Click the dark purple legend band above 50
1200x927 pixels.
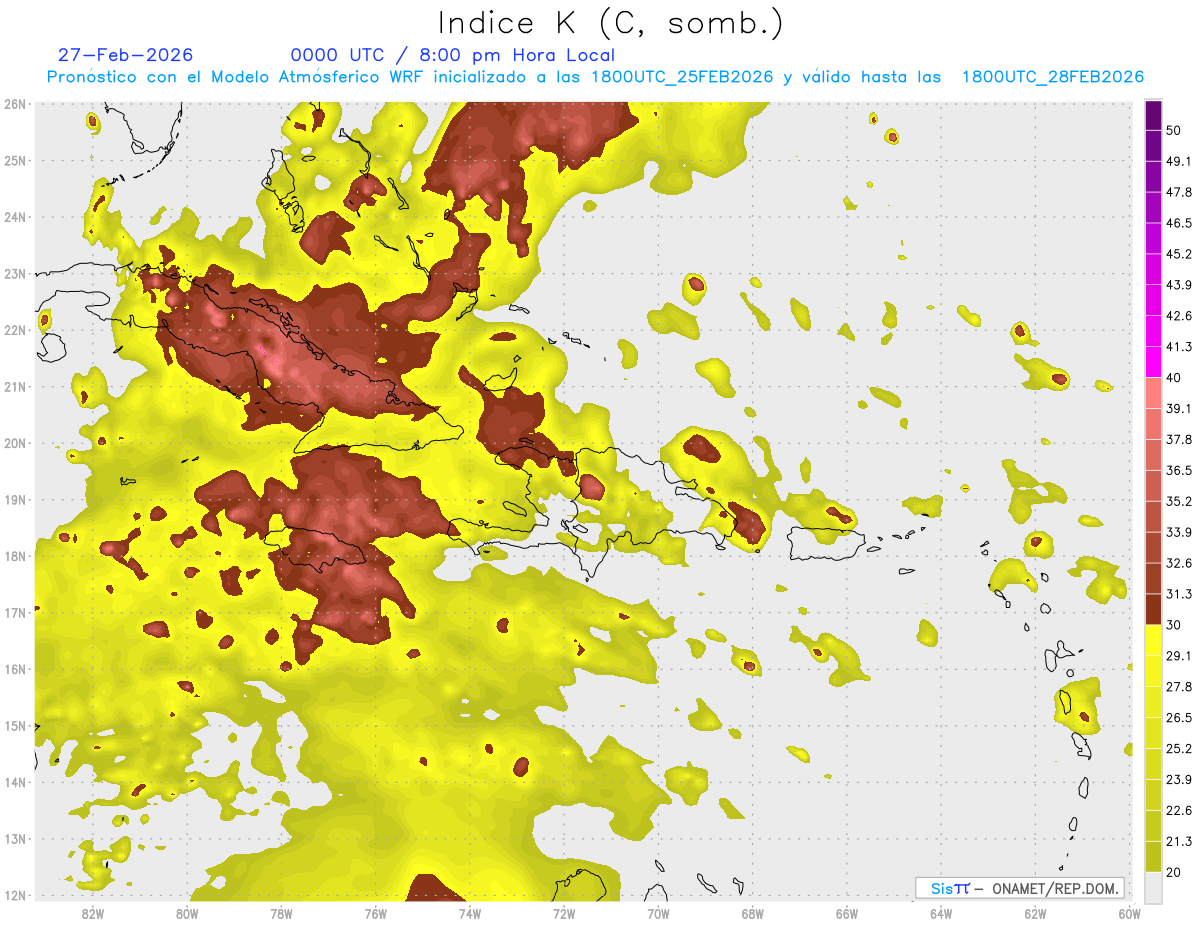(x=1153, y=116)
